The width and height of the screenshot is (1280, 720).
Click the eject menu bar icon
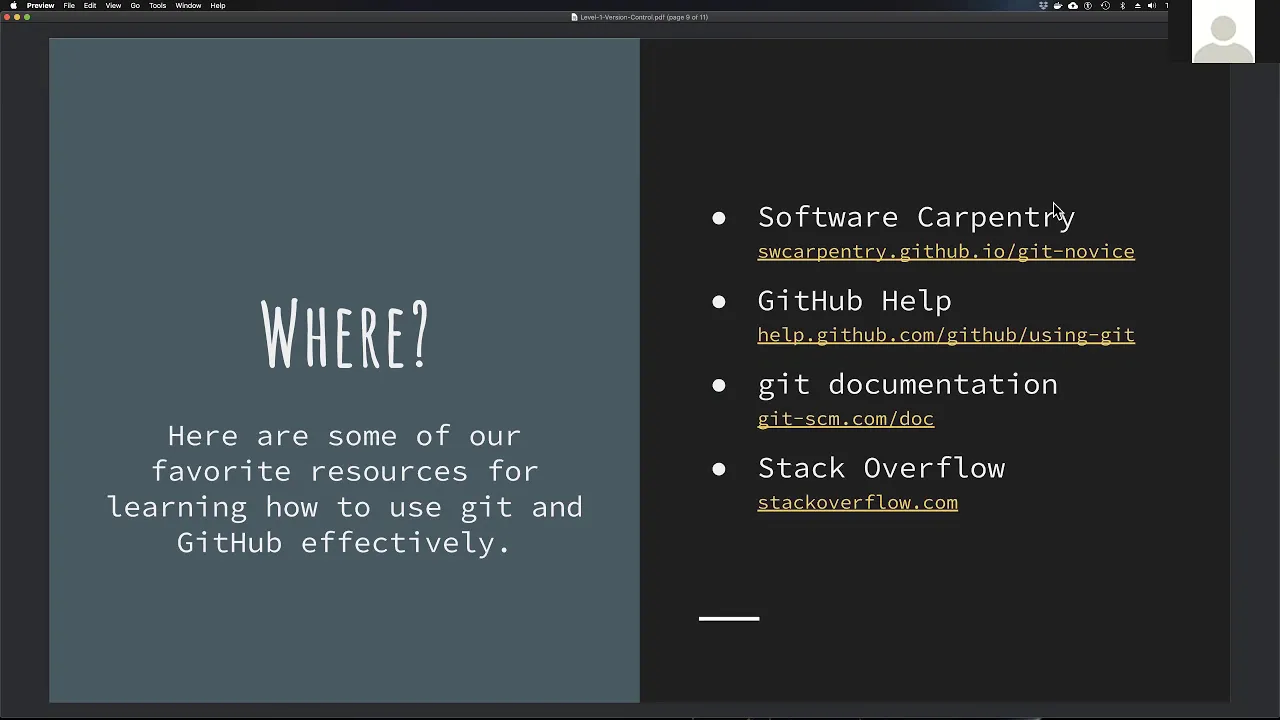(x=1137, y=5)
